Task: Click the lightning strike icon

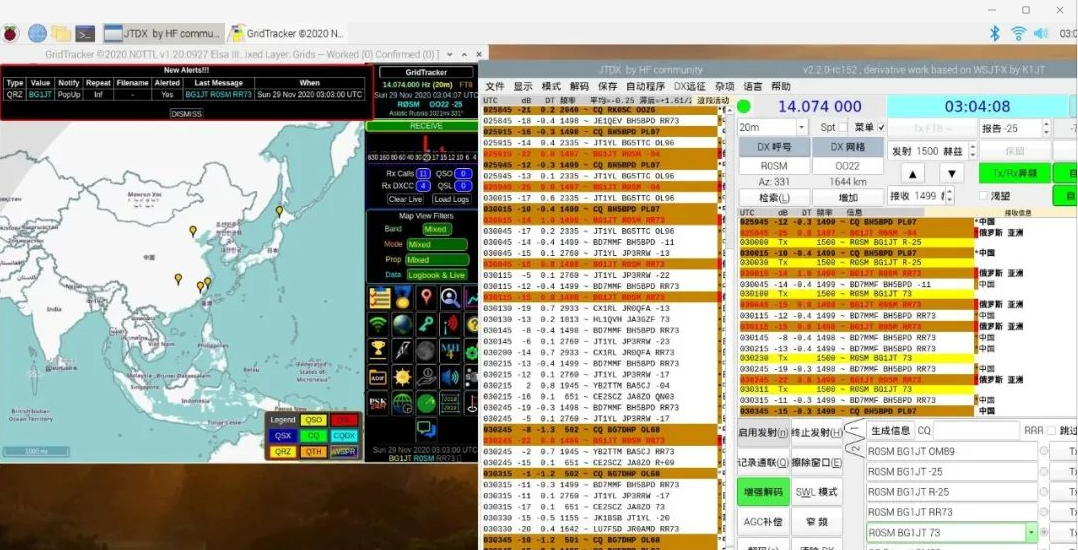Action: pyautogui.click(x=403, y=350)
